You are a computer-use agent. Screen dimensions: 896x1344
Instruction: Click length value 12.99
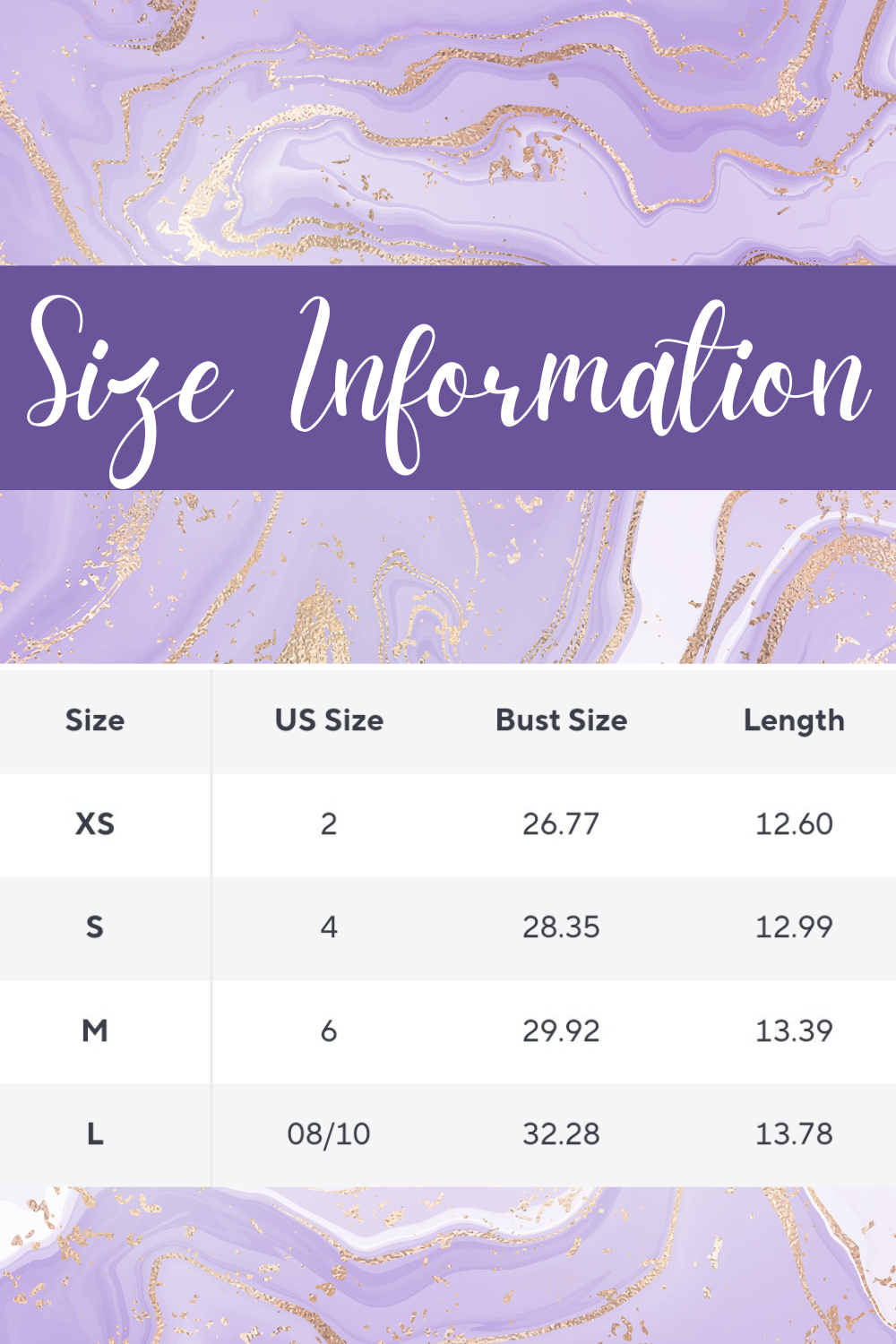pyautogui.click(x=794, y=927)
